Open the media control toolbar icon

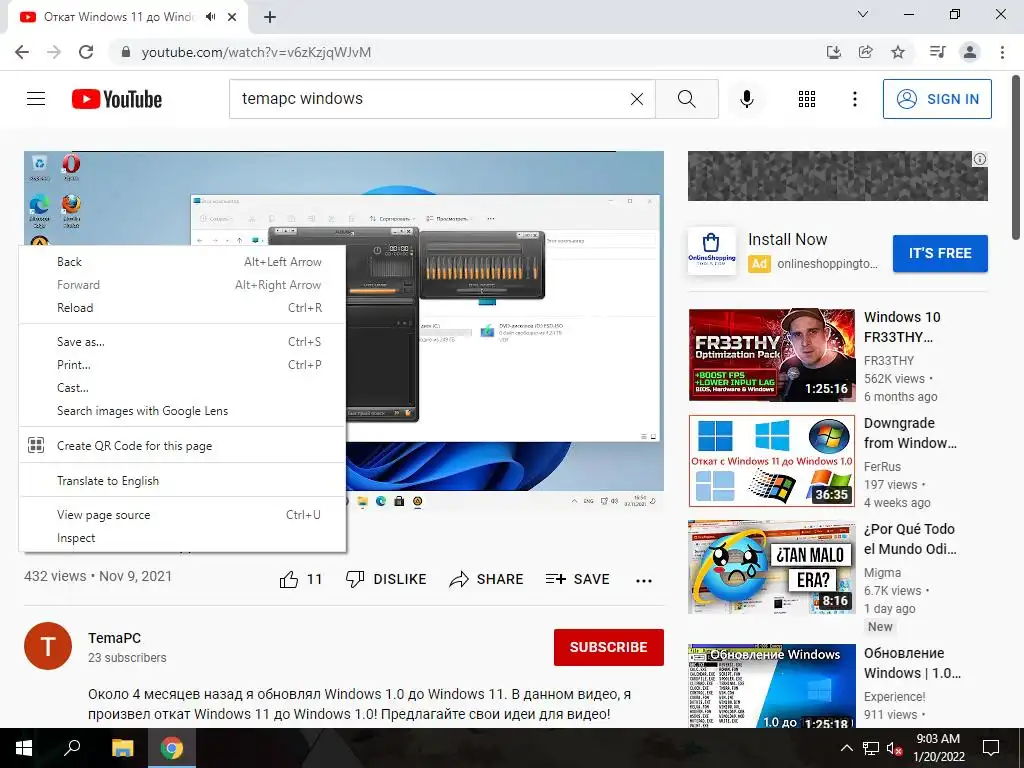(x=937, y=52)
